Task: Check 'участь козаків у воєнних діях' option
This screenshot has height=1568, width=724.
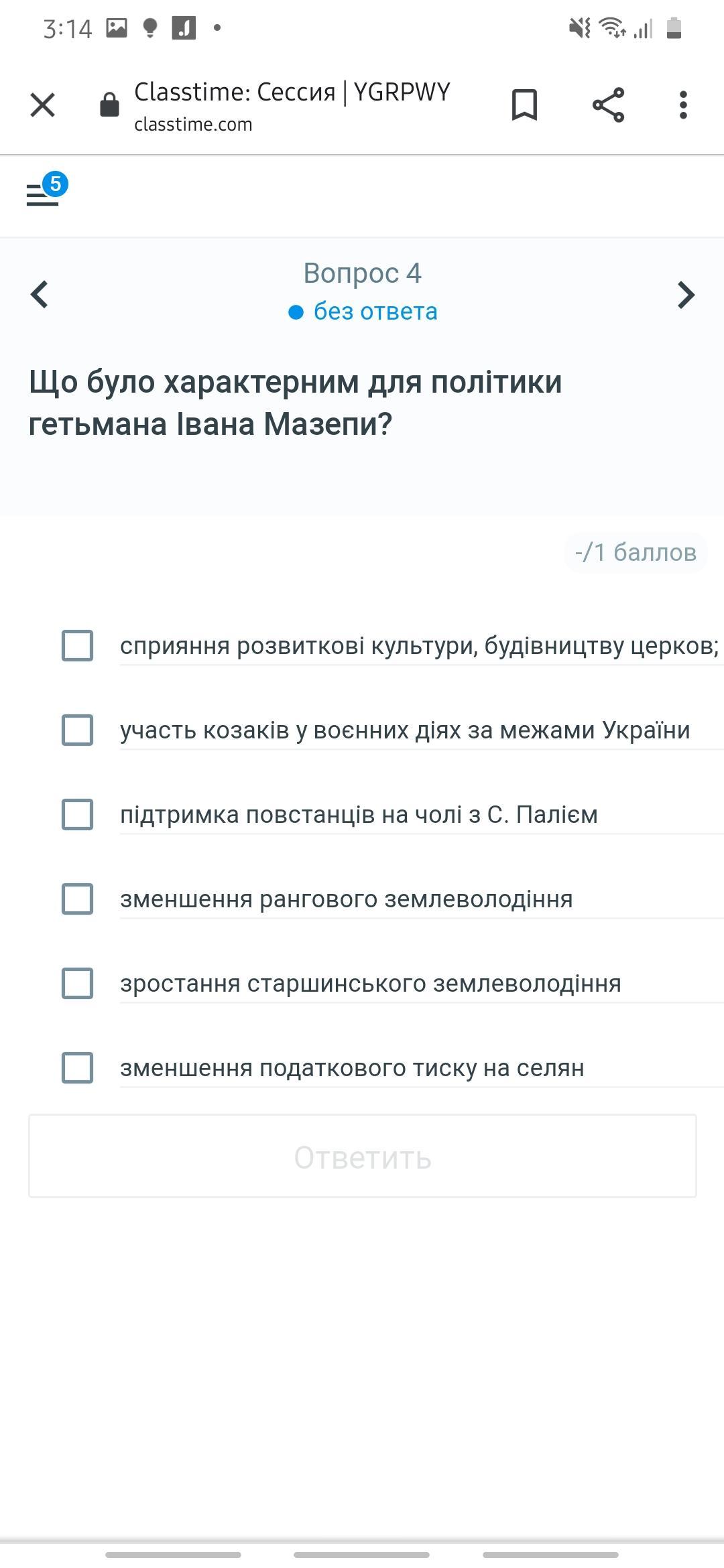Action: coord(77,730)
